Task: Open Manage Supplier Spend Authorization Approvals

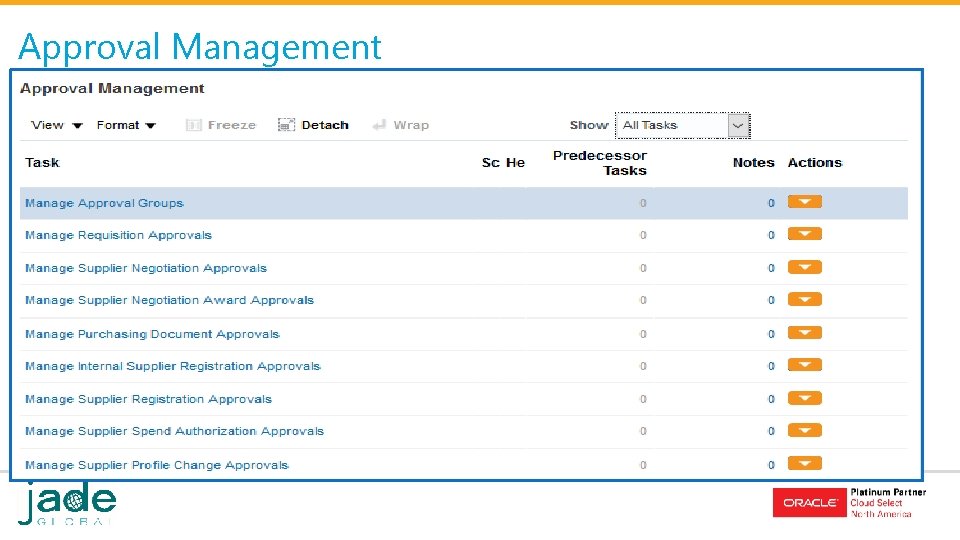Action: [174, 431]
